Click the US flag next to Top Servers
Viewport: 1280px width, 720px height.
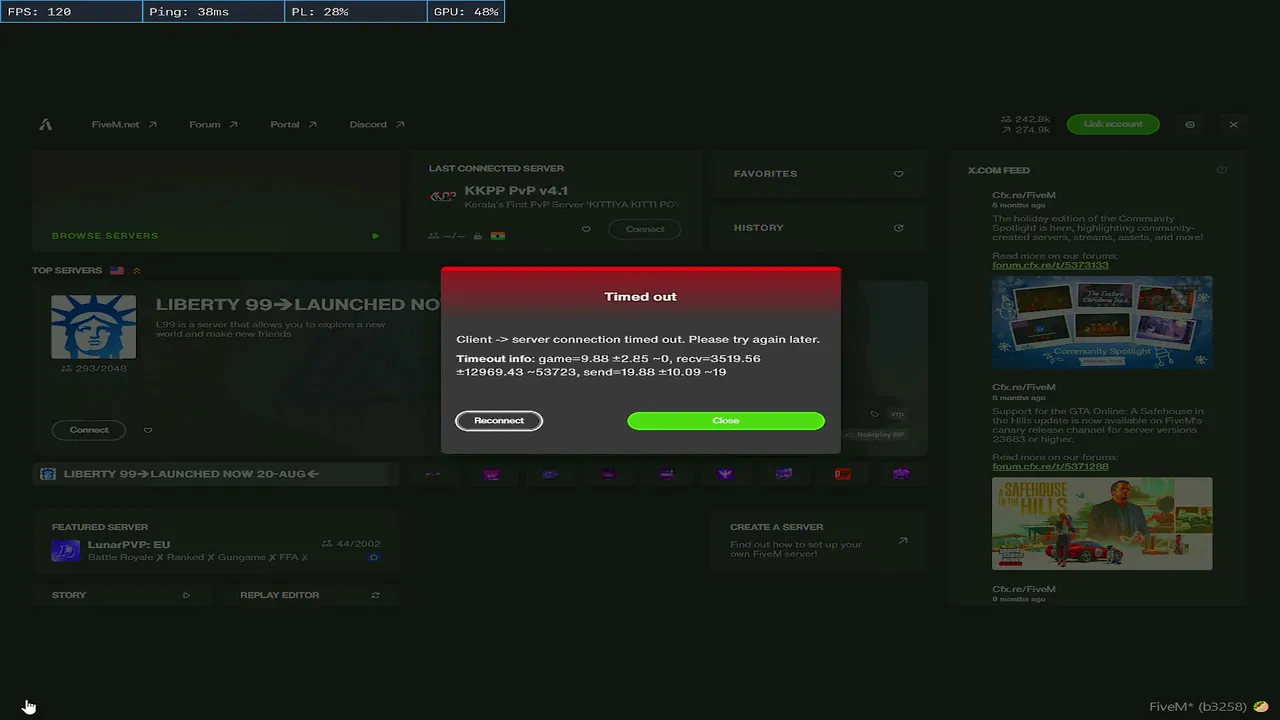pos(117,271)
